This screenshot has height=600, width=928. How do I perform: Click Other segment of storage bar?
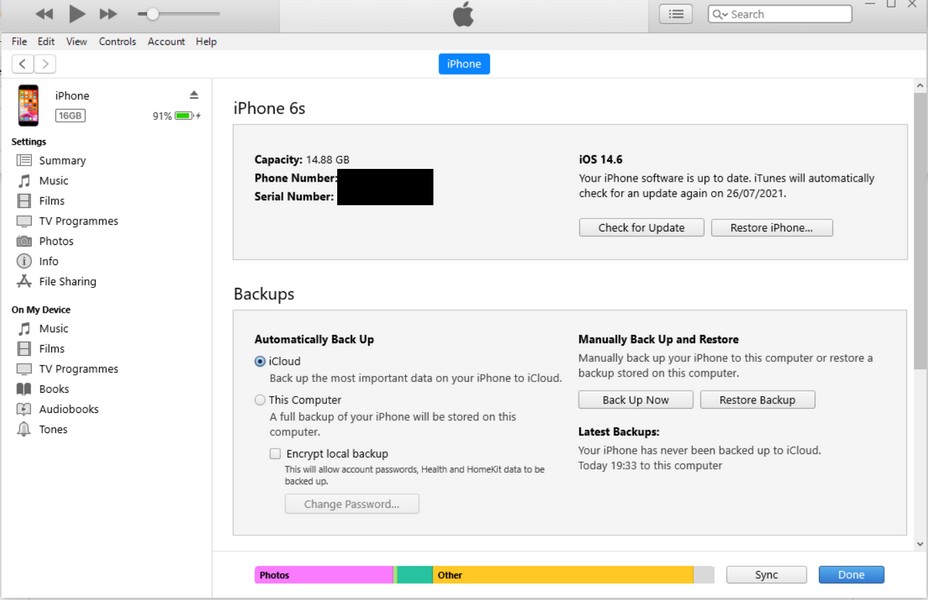coord(563,575)
